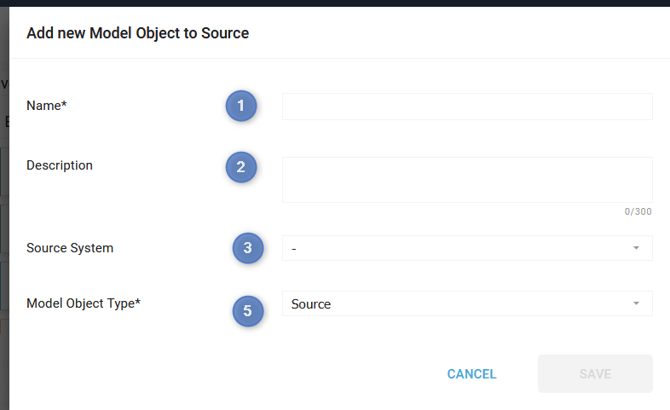The height and width of the screenshot is (410, 670).
Task: Click the Description field label
Action: [x=59, y=165]
